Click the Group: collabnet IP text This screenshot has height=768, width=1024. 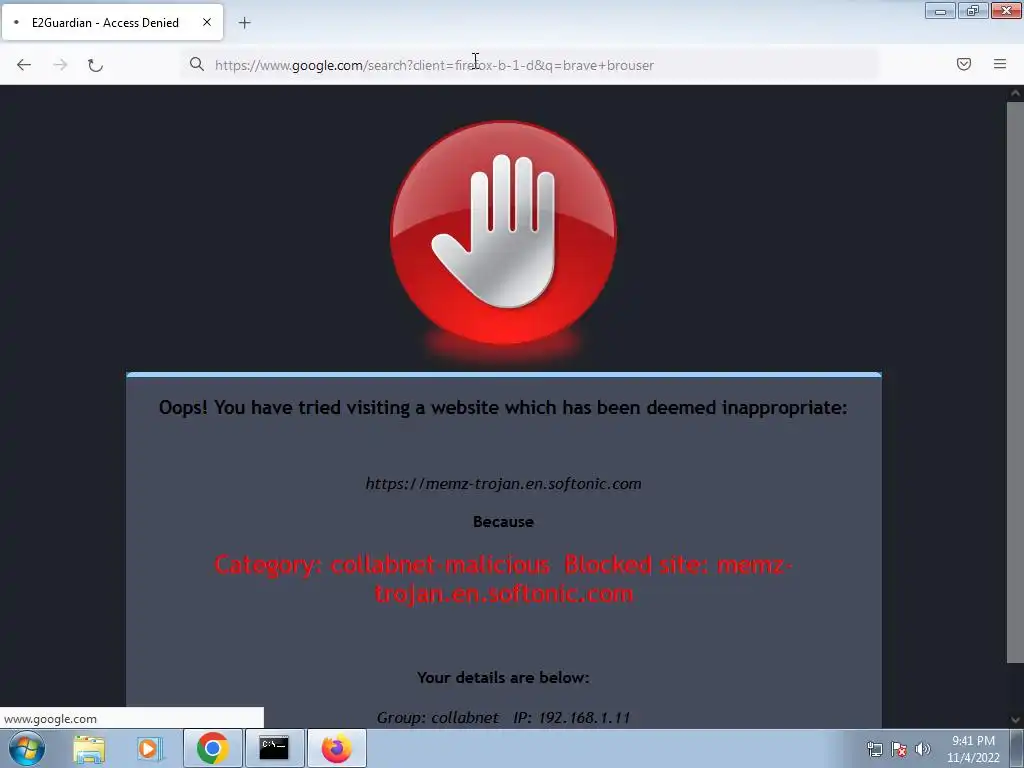click(503, 718)
